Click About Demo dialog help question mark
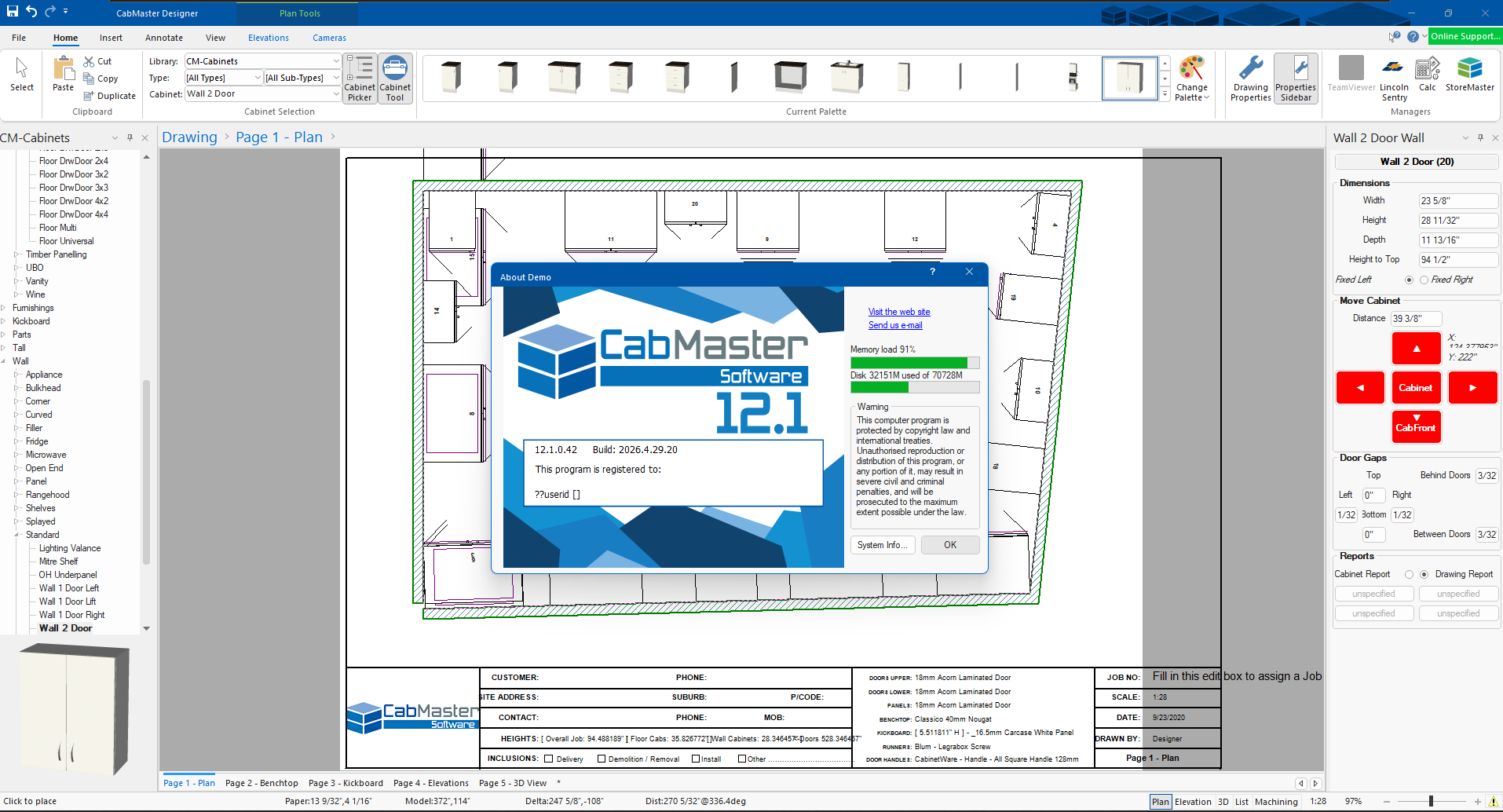1503x812 pixels. coord(933,272)
